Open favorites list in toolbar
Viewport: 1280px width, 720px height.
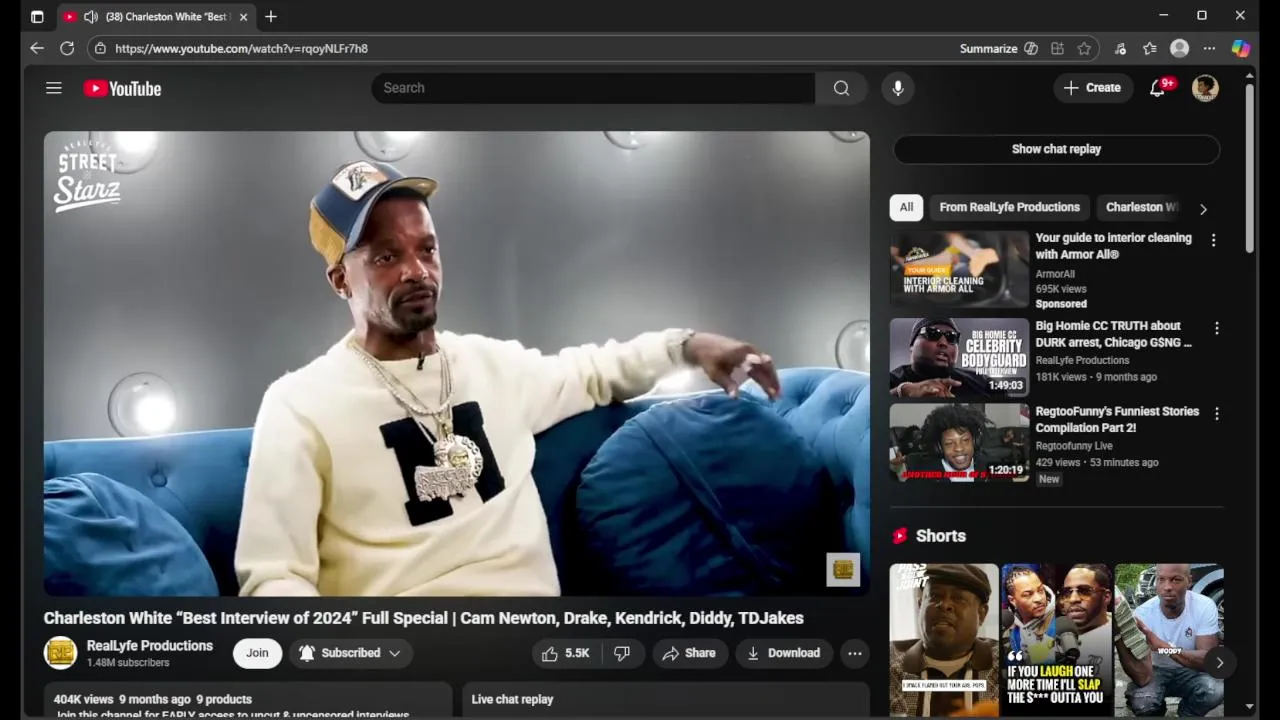[1150, 48]
